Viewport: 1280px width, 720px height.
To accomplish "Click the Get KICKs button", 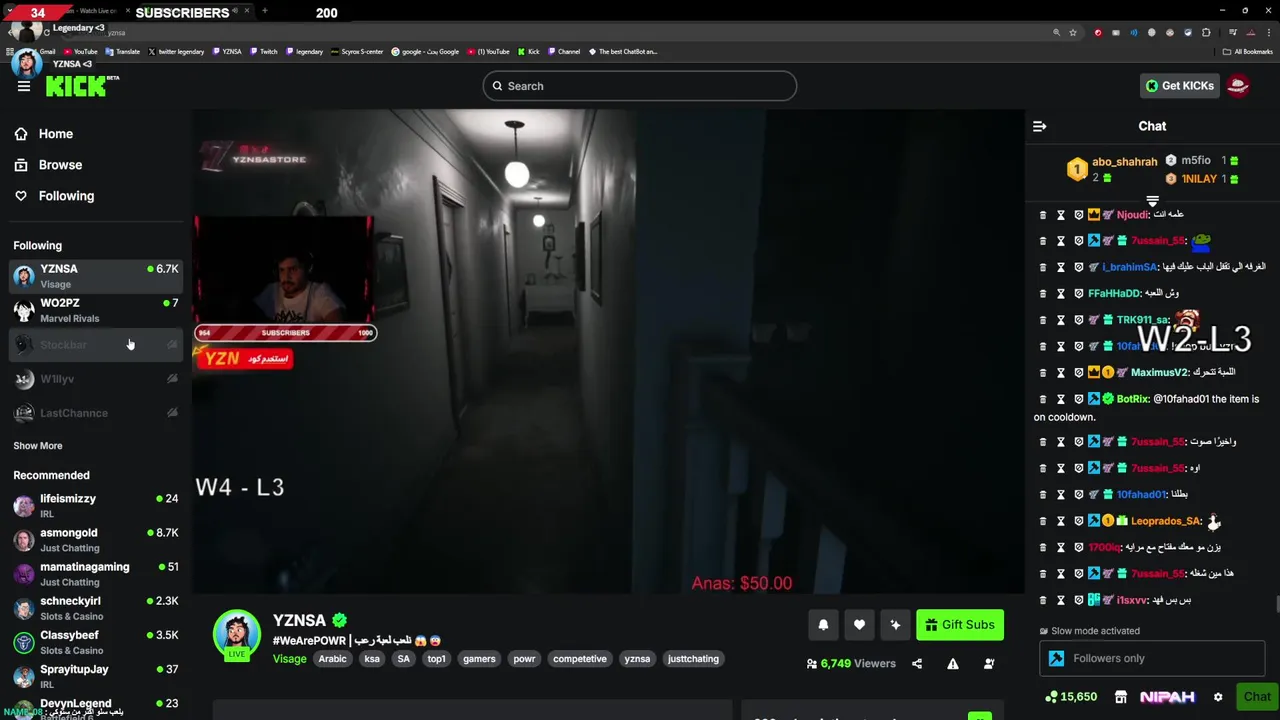I will [1179, 86].
